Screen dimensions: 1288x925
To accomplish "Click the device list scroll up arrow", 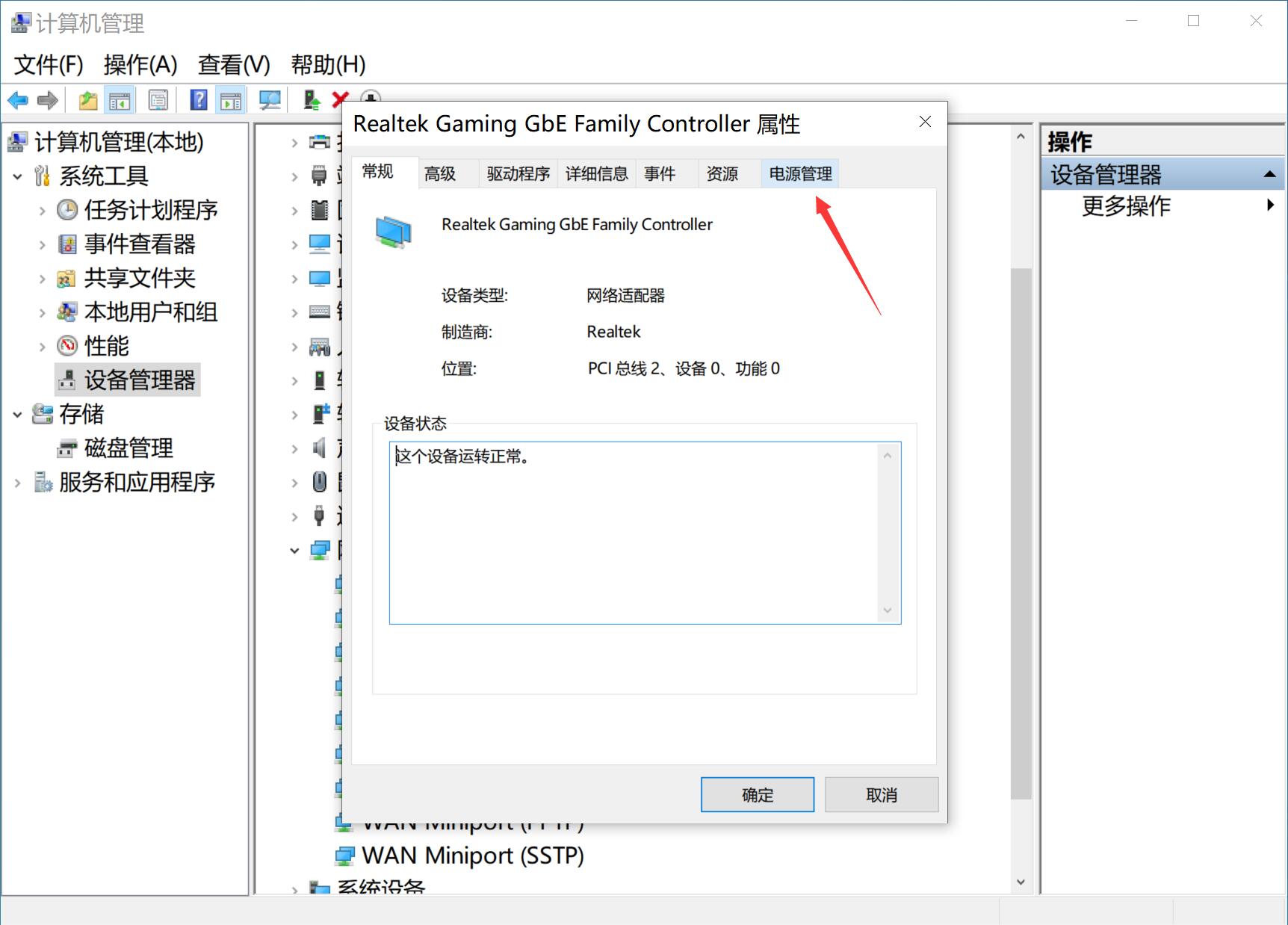I will [1021, 136].
